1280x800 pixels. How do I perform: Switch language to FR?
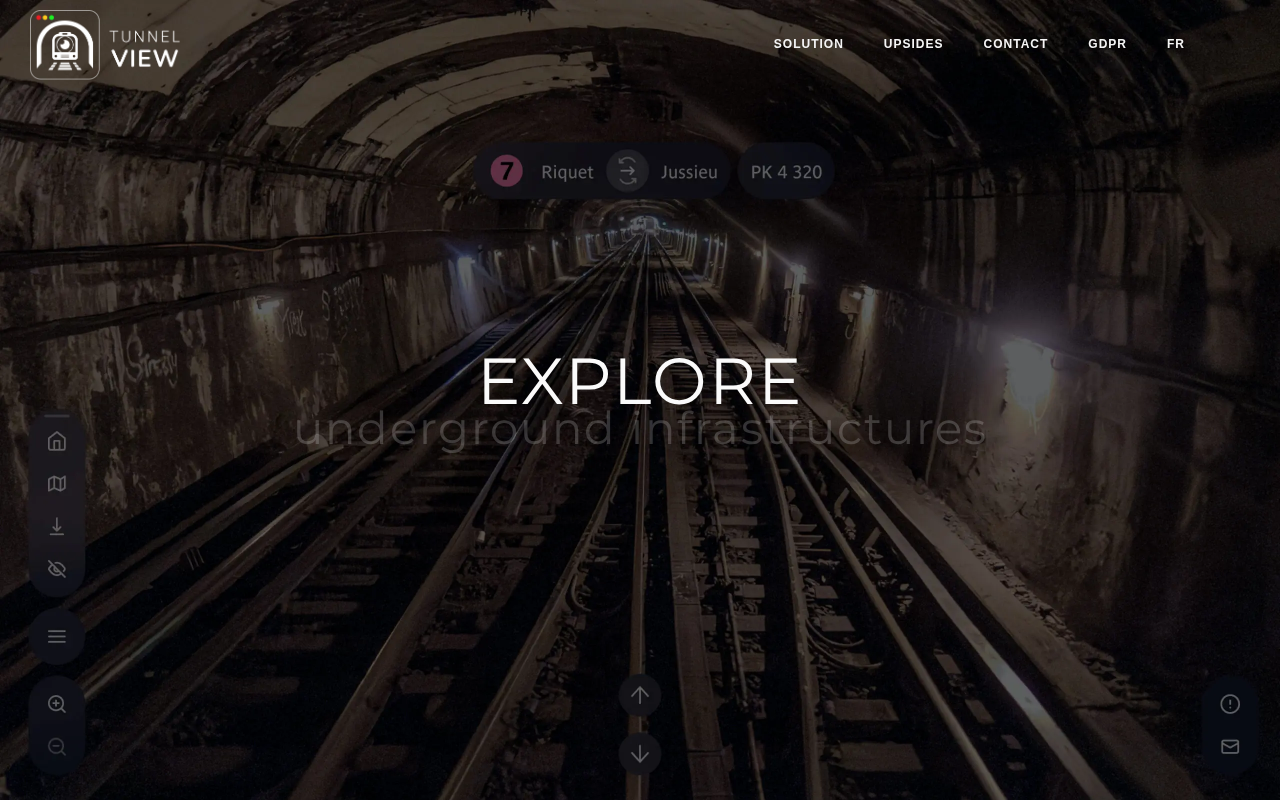tap(1175, 44)
